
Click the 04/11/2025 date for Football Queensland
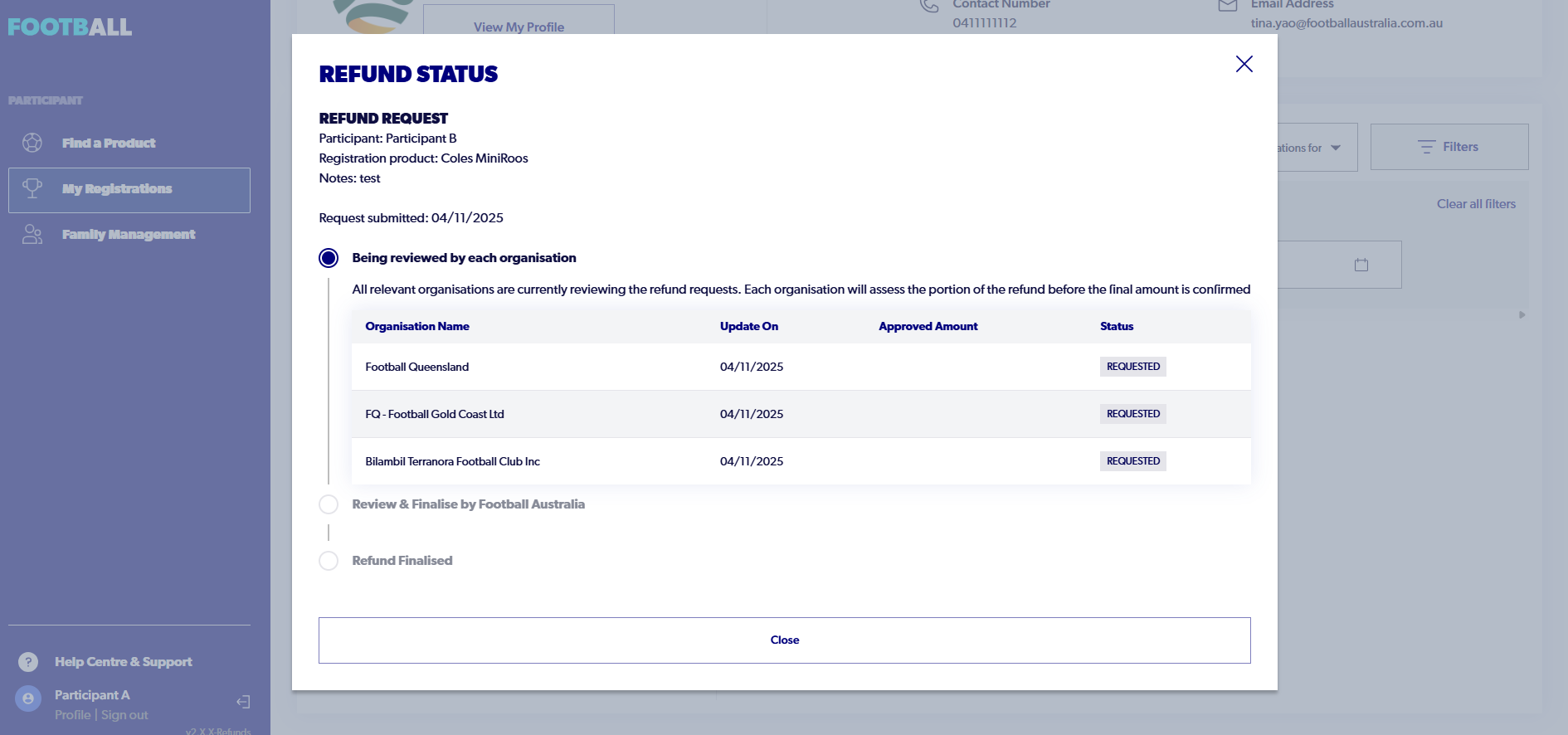pos(752,367)
